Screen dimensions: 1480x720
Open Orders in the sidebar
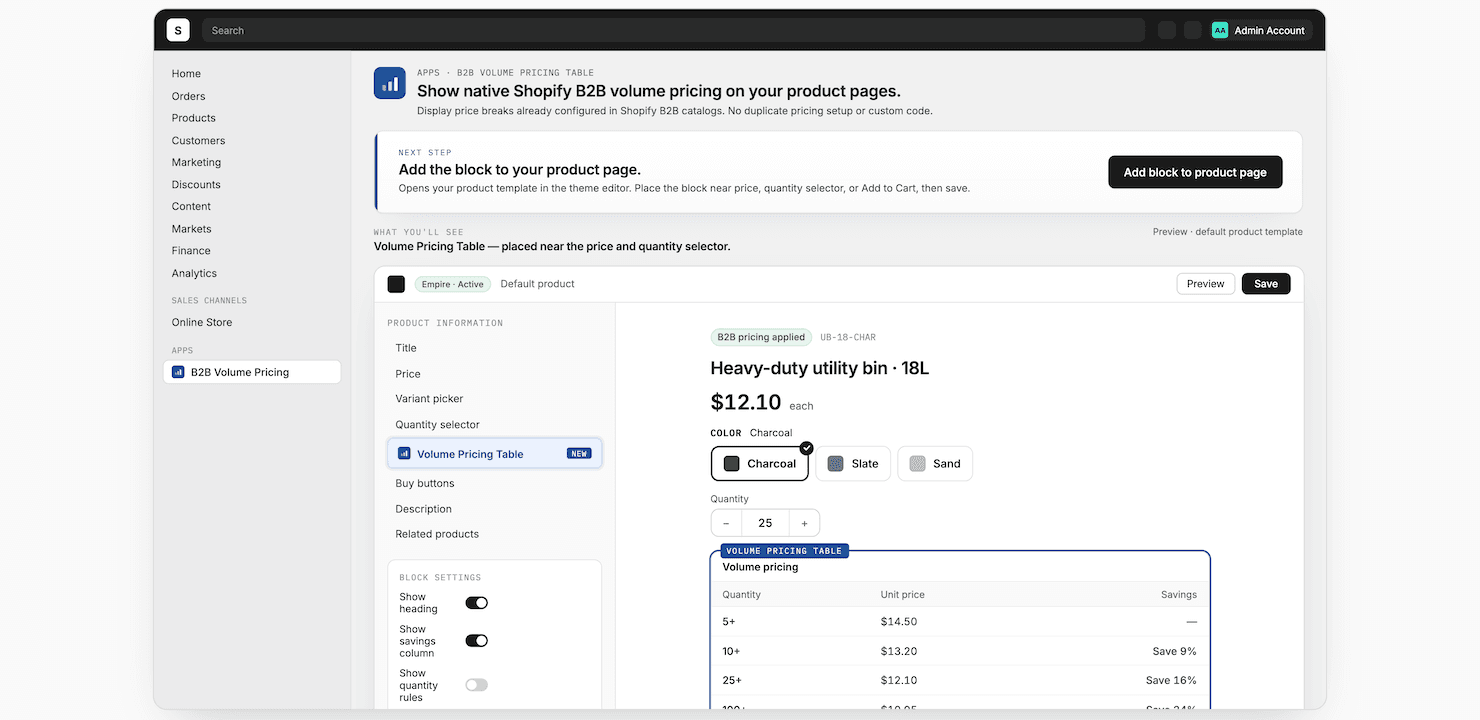click(188, 96)
